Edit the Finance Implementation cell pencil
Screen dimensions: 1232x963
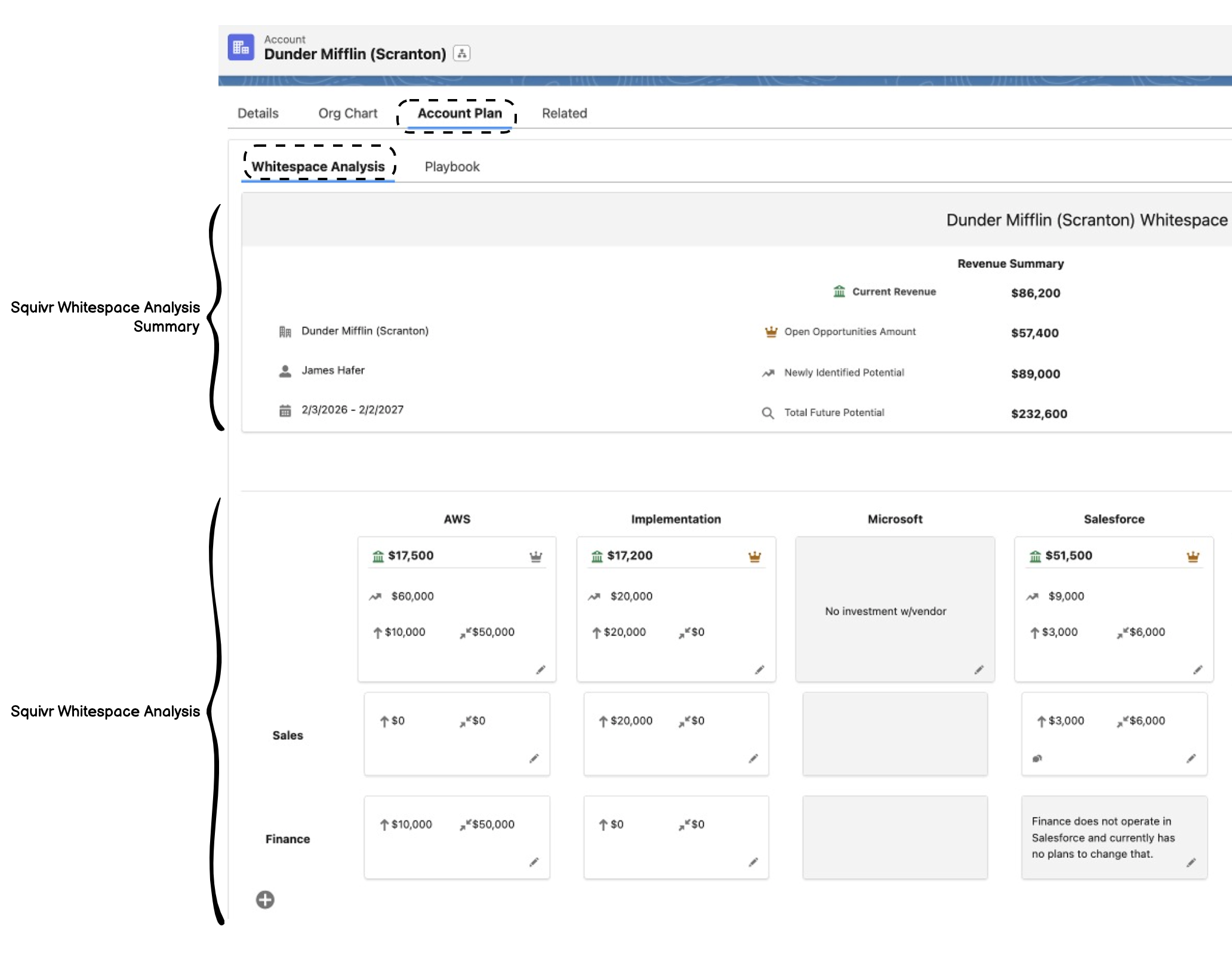pyautogui.click(x=753, y=862)
